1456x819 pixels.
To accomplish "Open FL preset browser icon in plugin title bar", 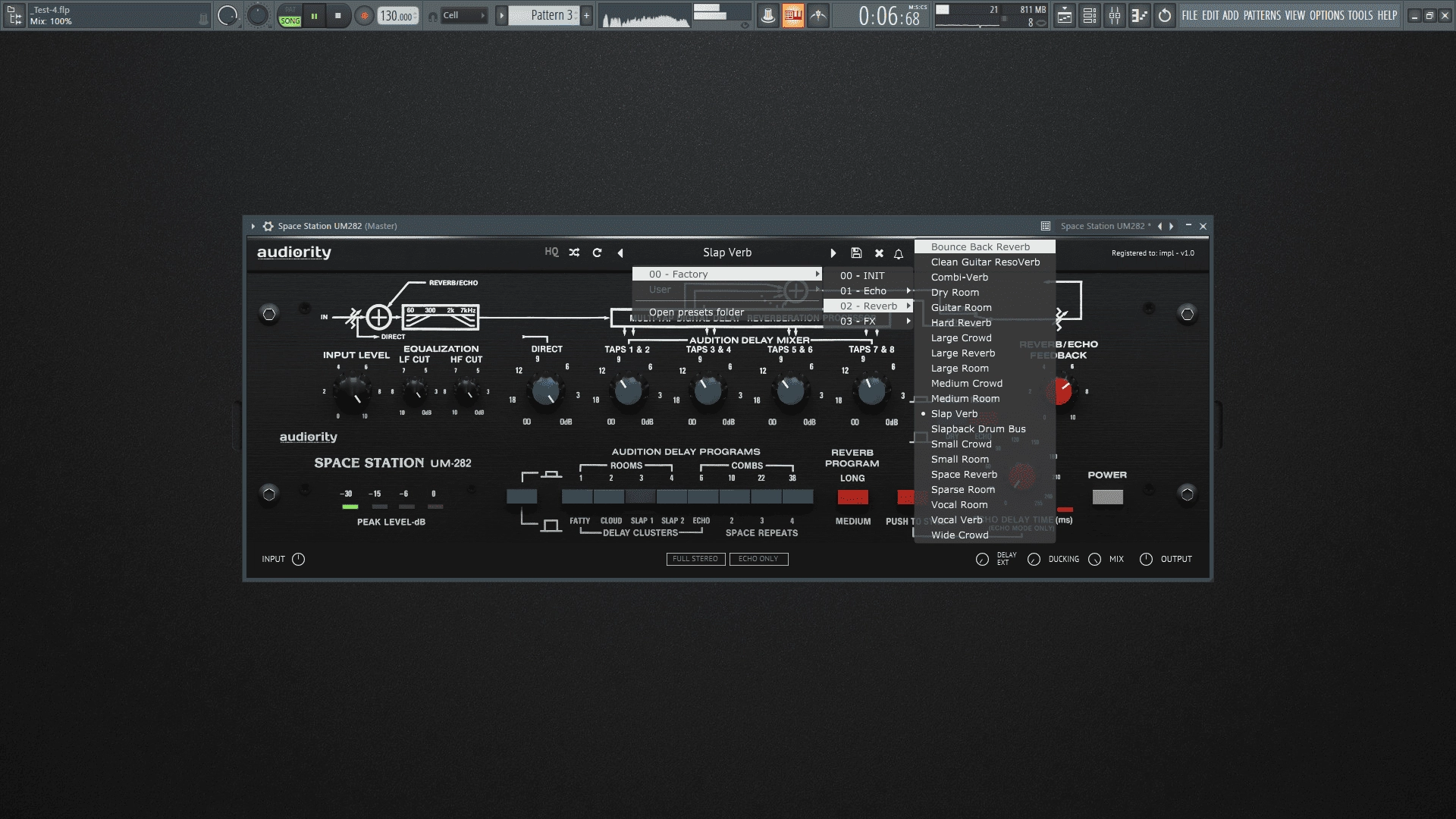I will click(x=1046, y=226).
